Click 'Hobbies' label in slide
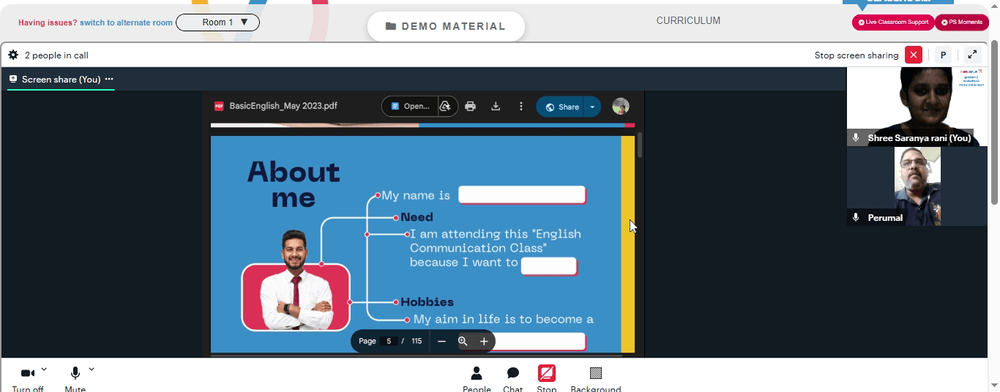 pyautogui.click(x=427, y=302)
